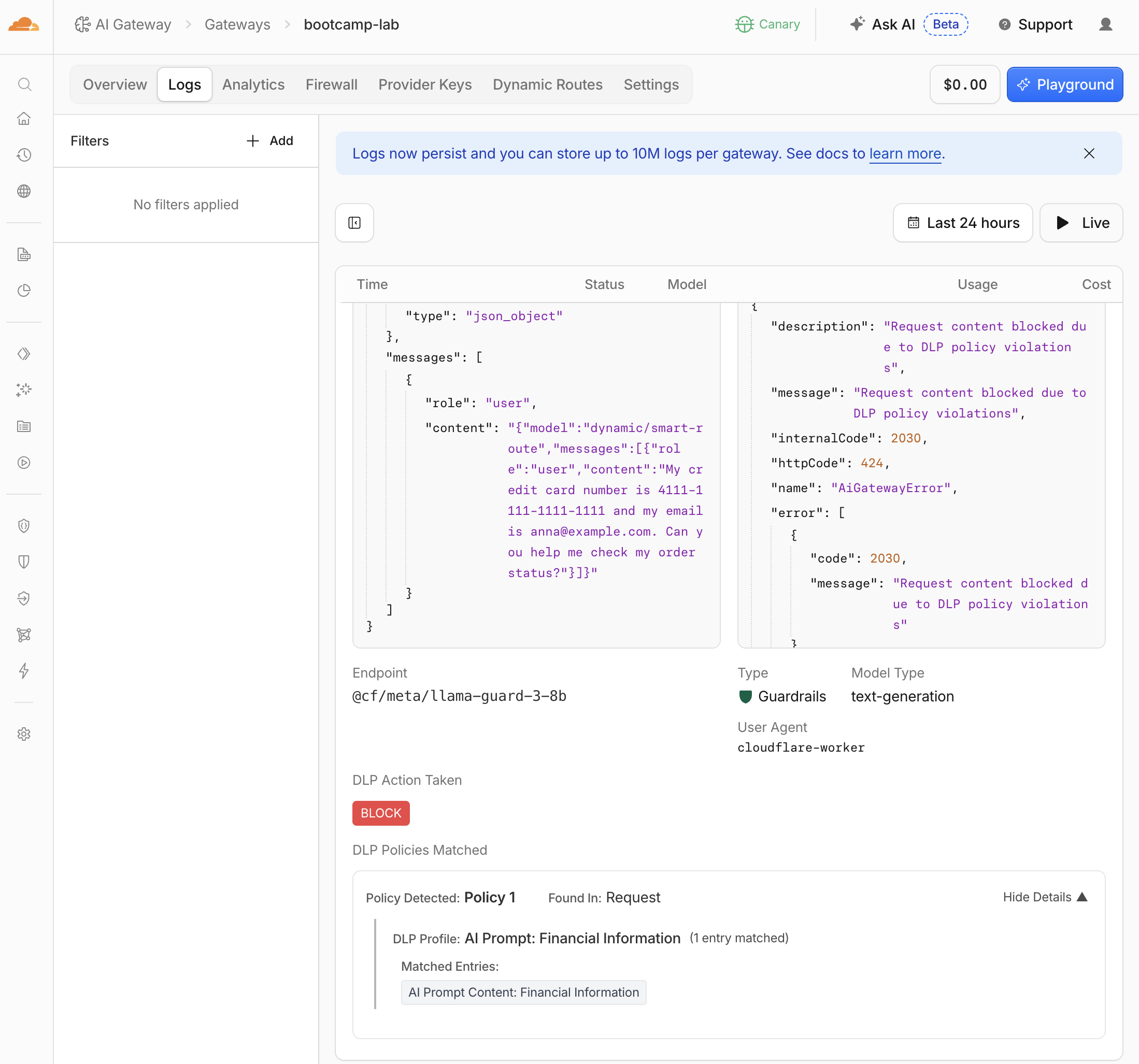The height and width of the screenshot is (1064, 1139).
Task: Click the network nodes sidebar icon
Action: click(24, 635)
